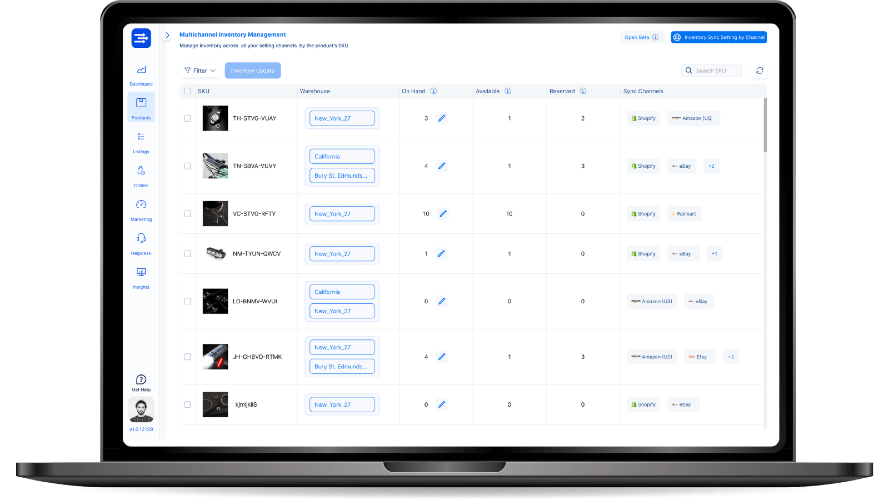The image size is (889, 500).
Task: Tick checkbox for row LO-BNMV-WVUI
Action: coord(188,302)
